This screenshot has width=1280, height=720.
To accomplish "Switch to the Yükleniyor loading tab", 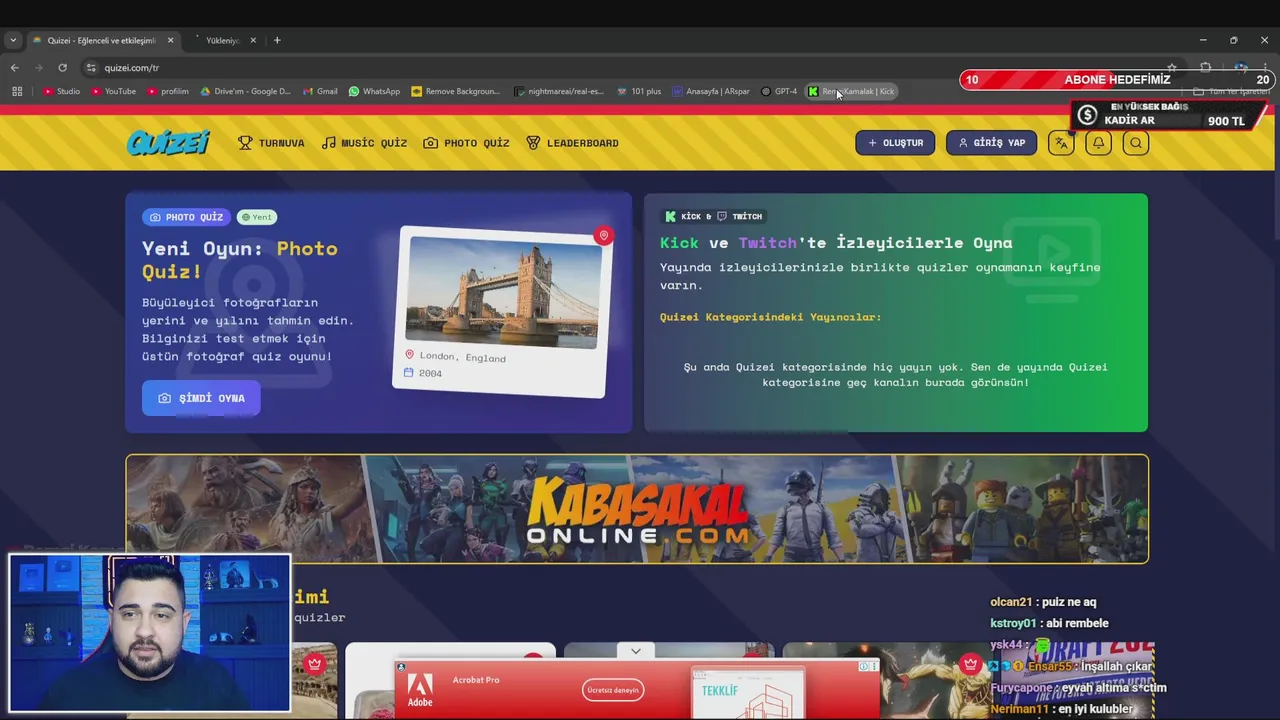I will pos(222,40).
